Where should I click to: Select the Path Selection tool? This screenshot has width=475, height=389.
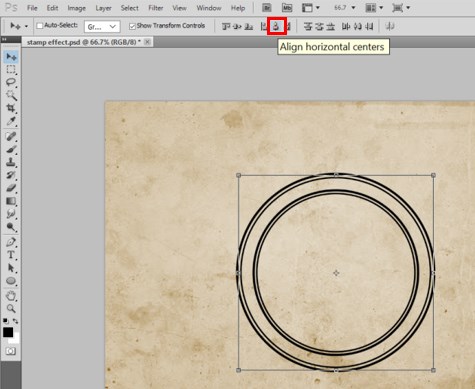point(11,268)
